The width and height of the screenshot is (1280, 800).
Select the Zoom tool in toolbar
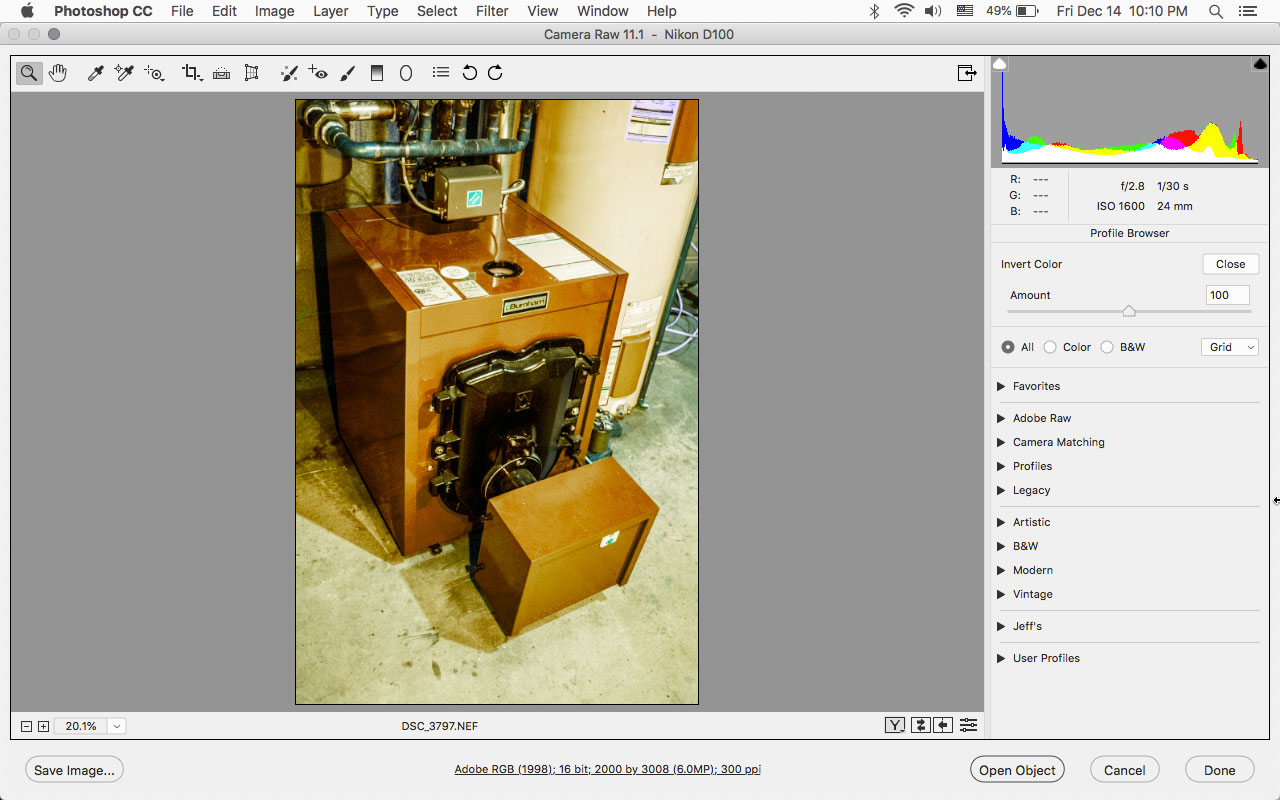(x=29, y=73)
